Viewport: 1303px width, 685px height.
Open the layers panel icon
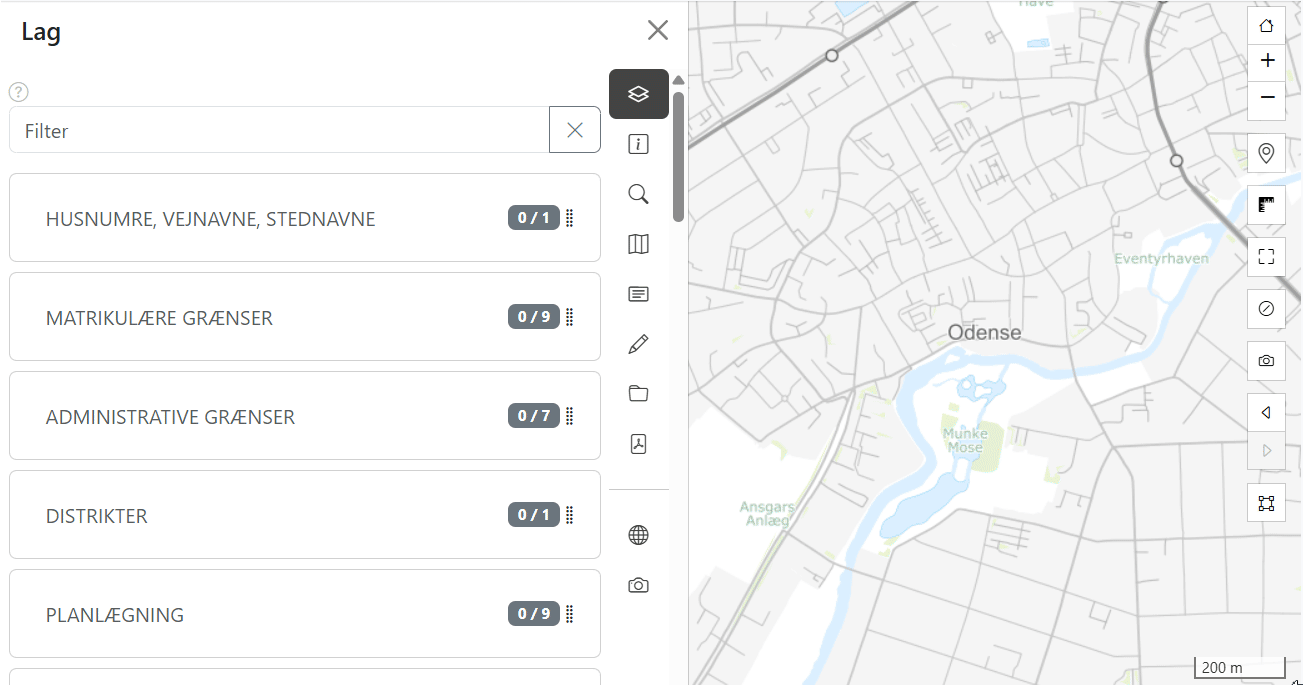pos(638,94)
